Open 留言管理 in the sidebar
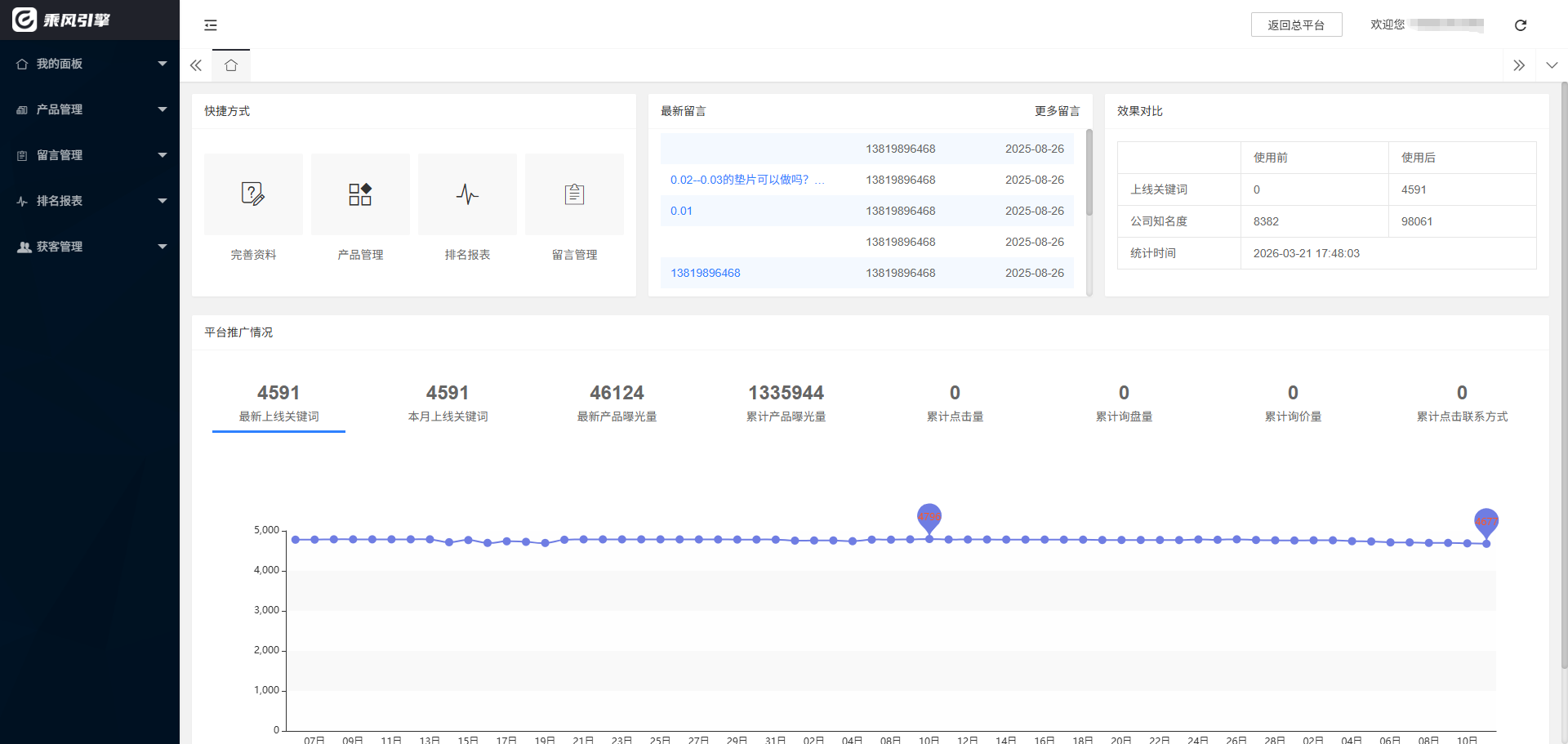 click(x=90, y=155)
